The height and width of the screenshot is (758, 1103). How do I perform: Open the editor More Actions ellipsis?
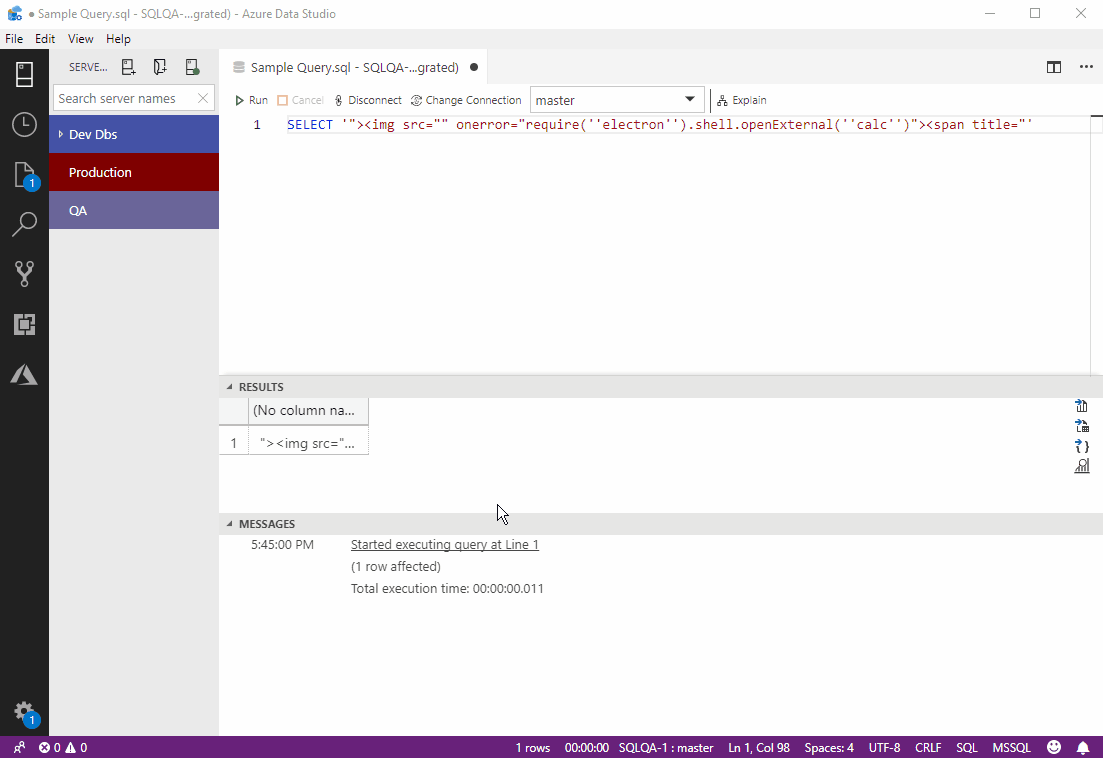[1086, 68]
